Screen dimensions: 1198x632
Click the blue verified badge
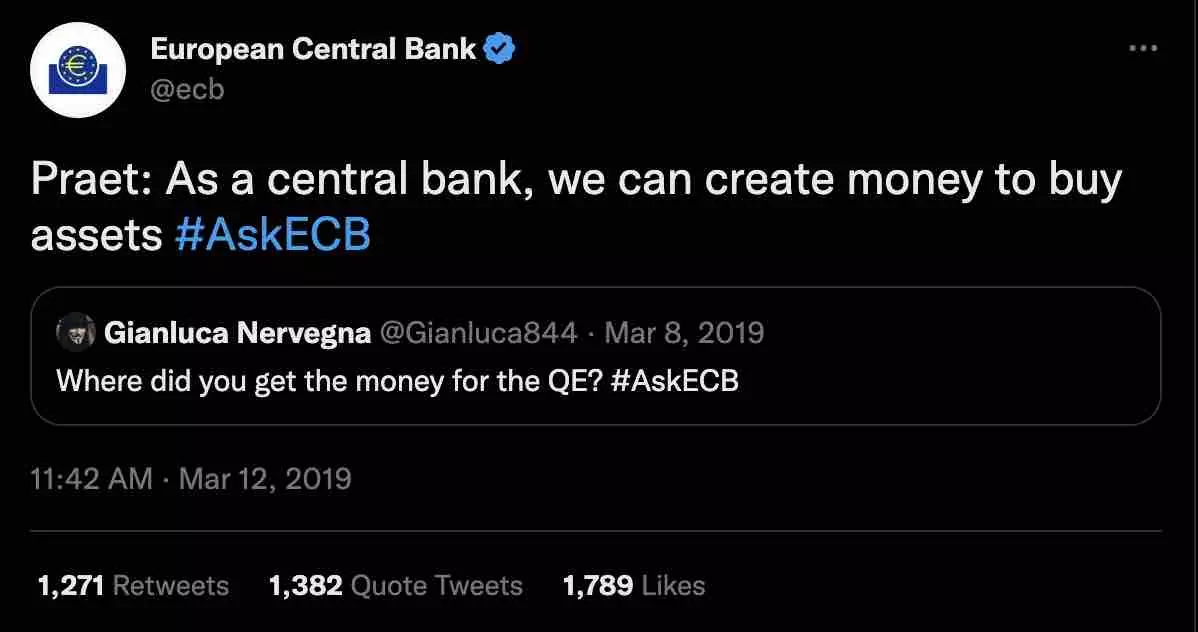point(500,48)
